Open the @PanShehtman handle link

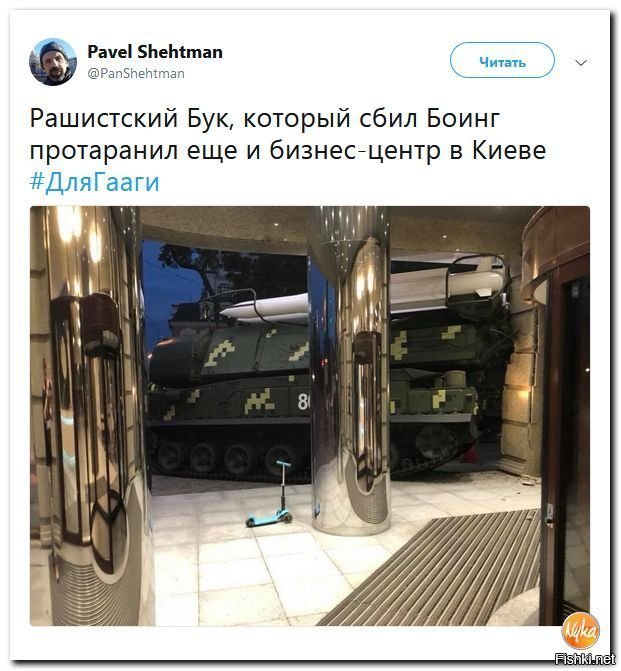pyautogui.click(x=136, y=74)
